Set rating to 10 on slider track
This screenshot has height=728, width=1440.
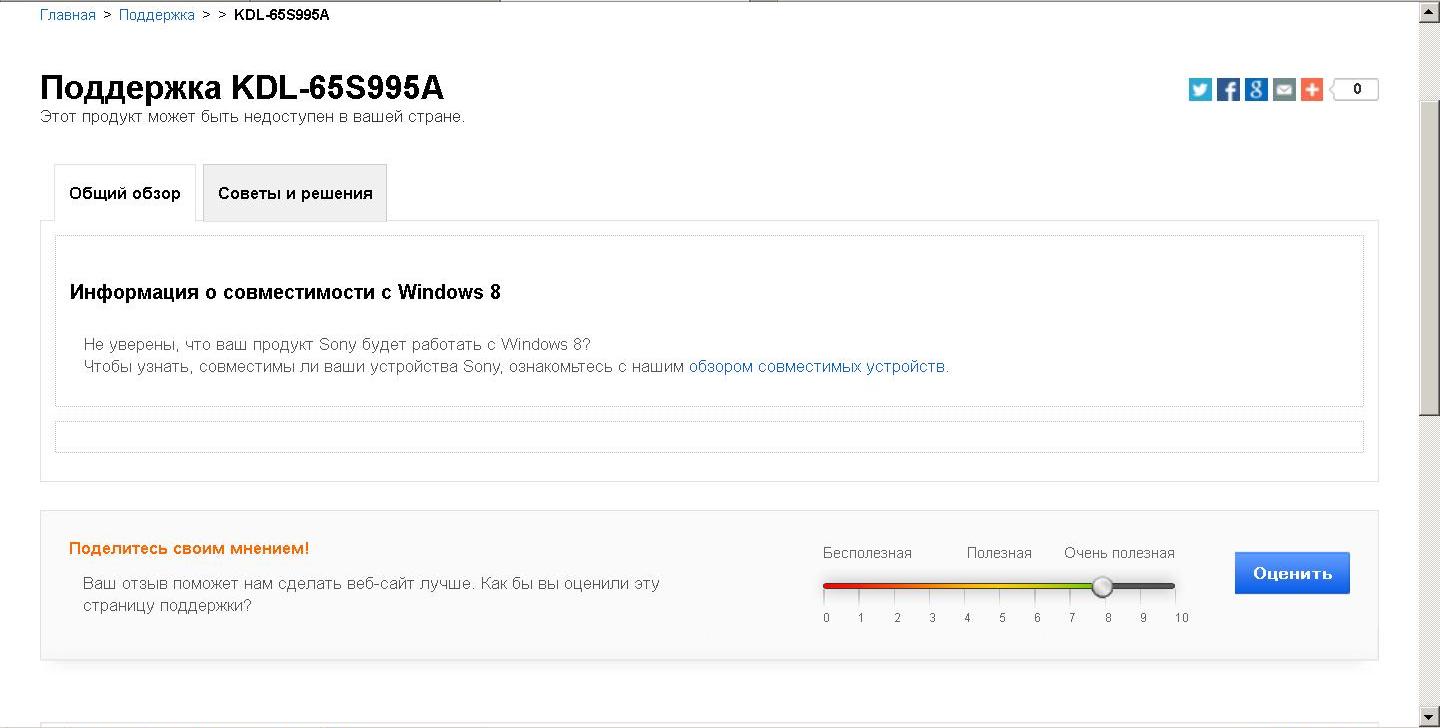tap(1173, 586)
